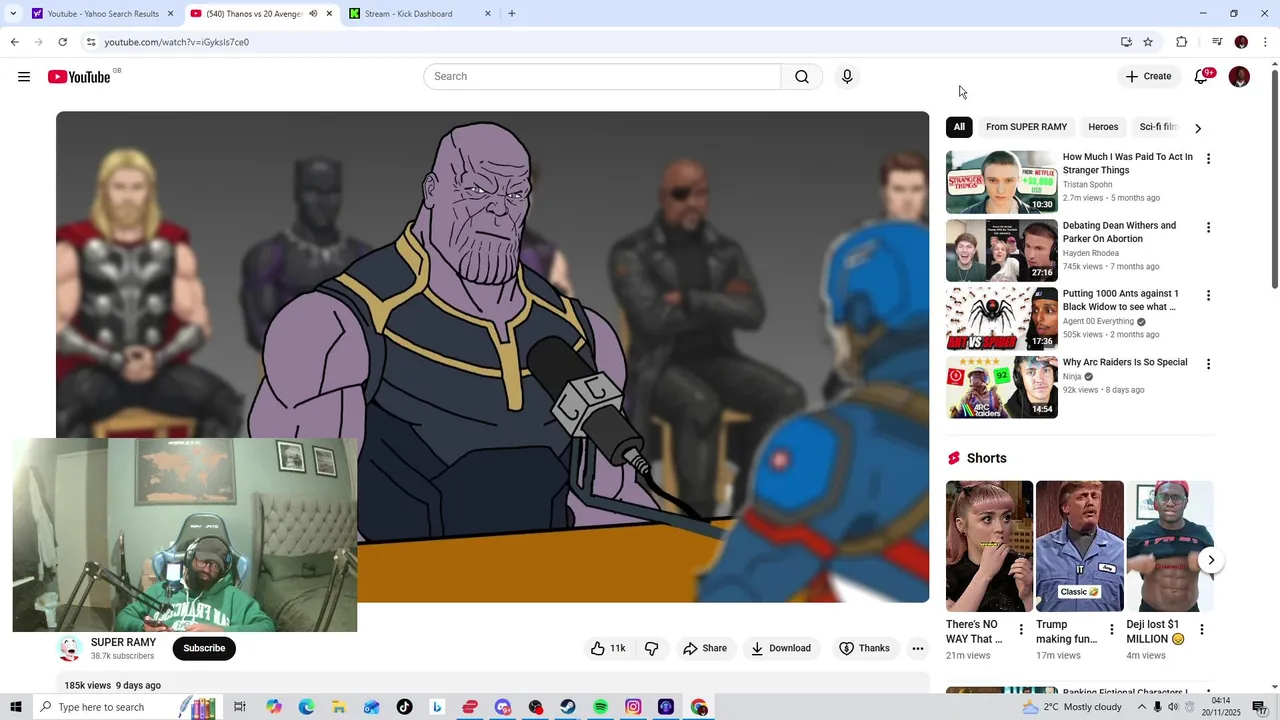Image resolution: width=1280 pixels, height=720 pixels.
Task: Open Stranger Things pay video thumbnail
Action: click(1002, 182)
